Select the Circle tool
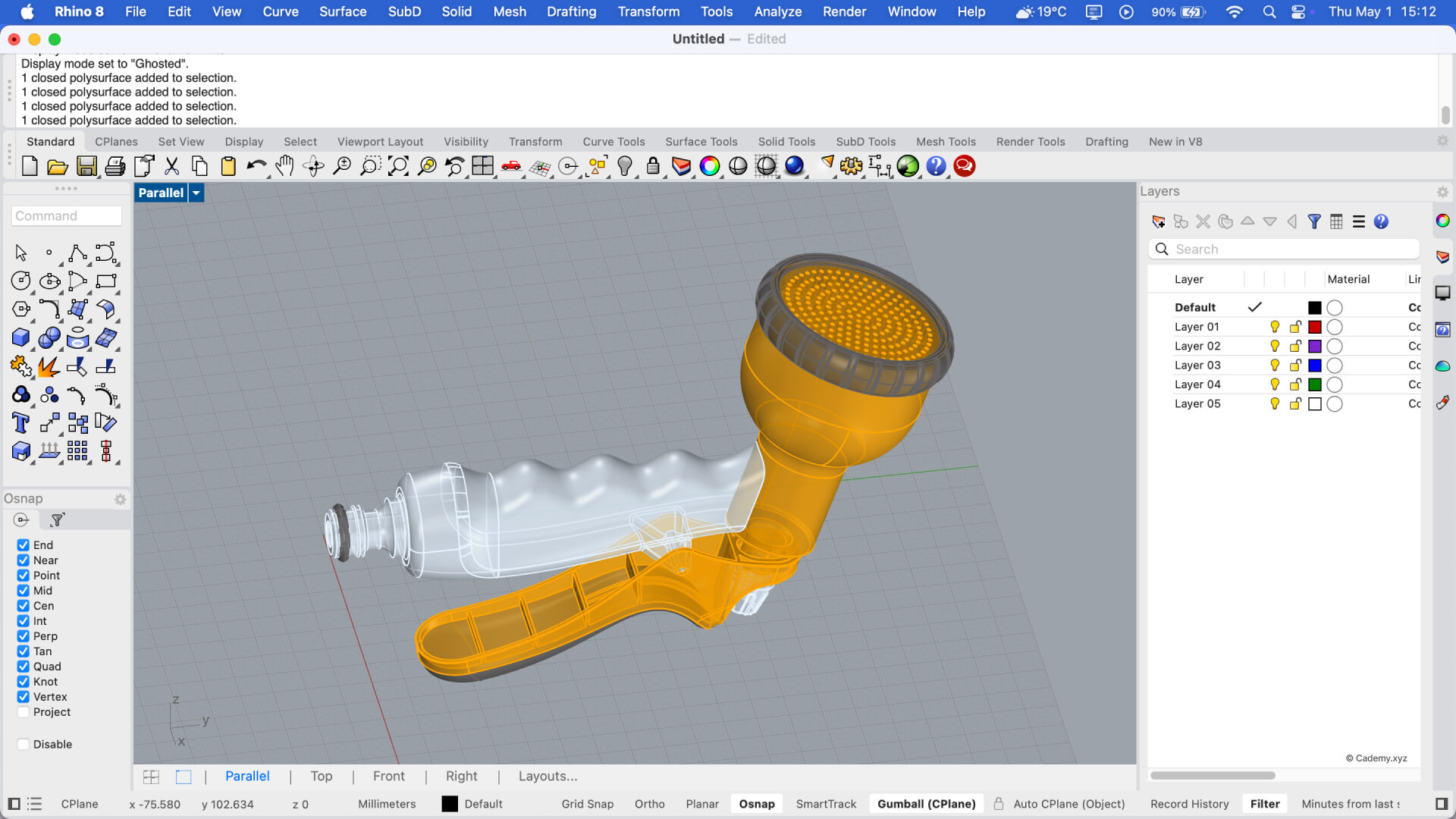This screenshot has width=1456, height=819. (21, 281)
